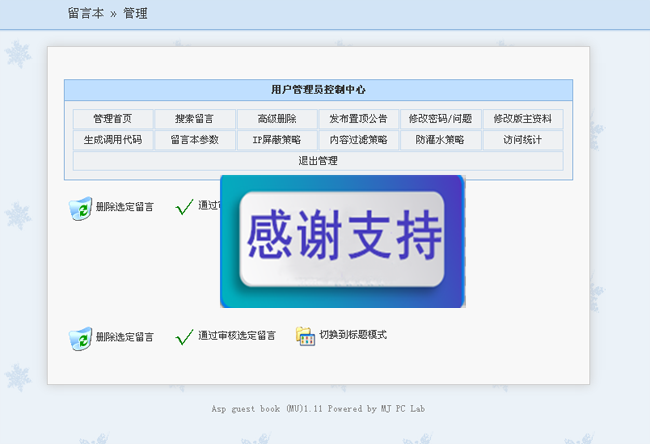Click the Asp guest book footer text

(x=318, y=409)
